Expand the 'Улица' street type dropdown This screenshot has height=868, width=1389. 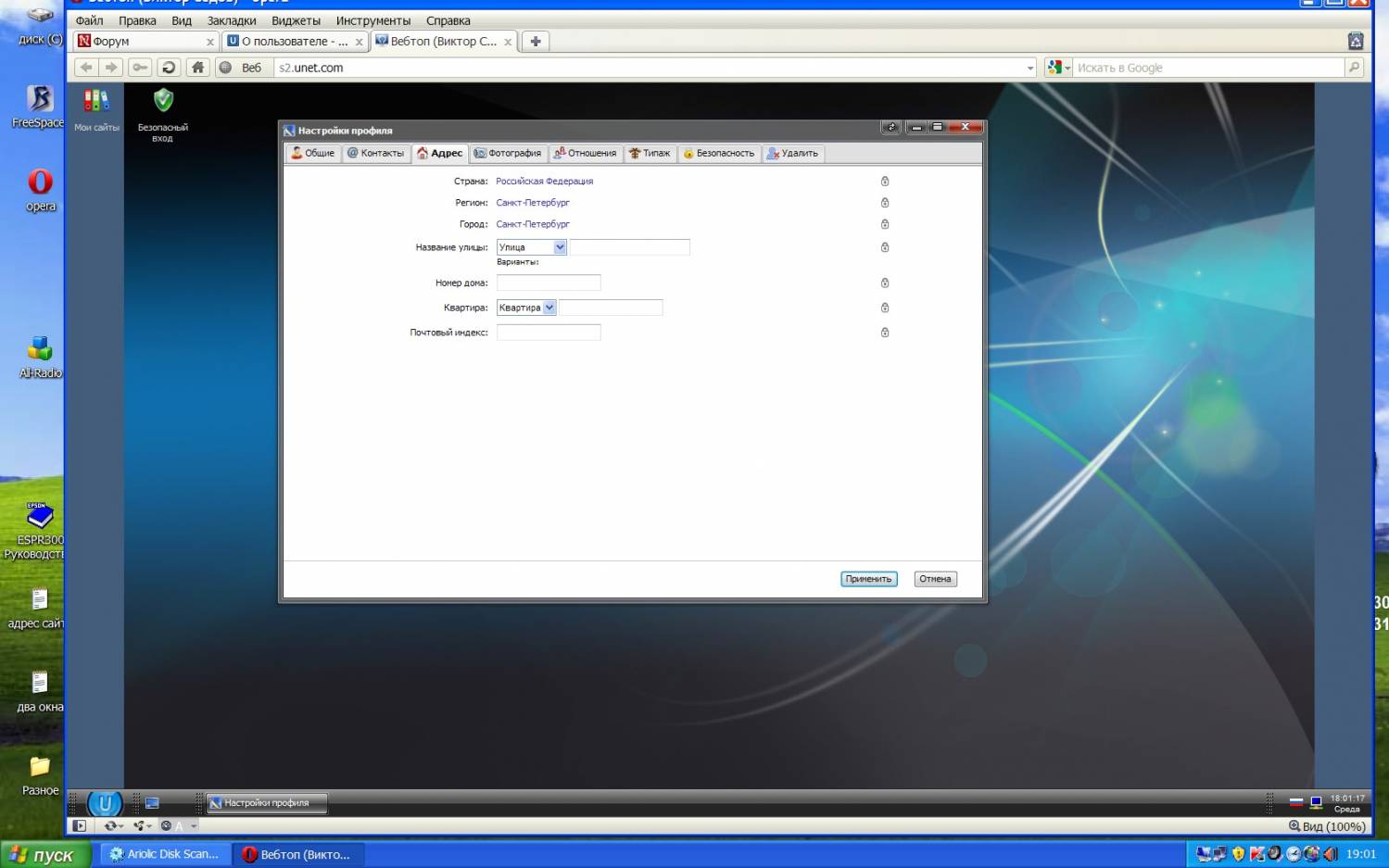560,247
